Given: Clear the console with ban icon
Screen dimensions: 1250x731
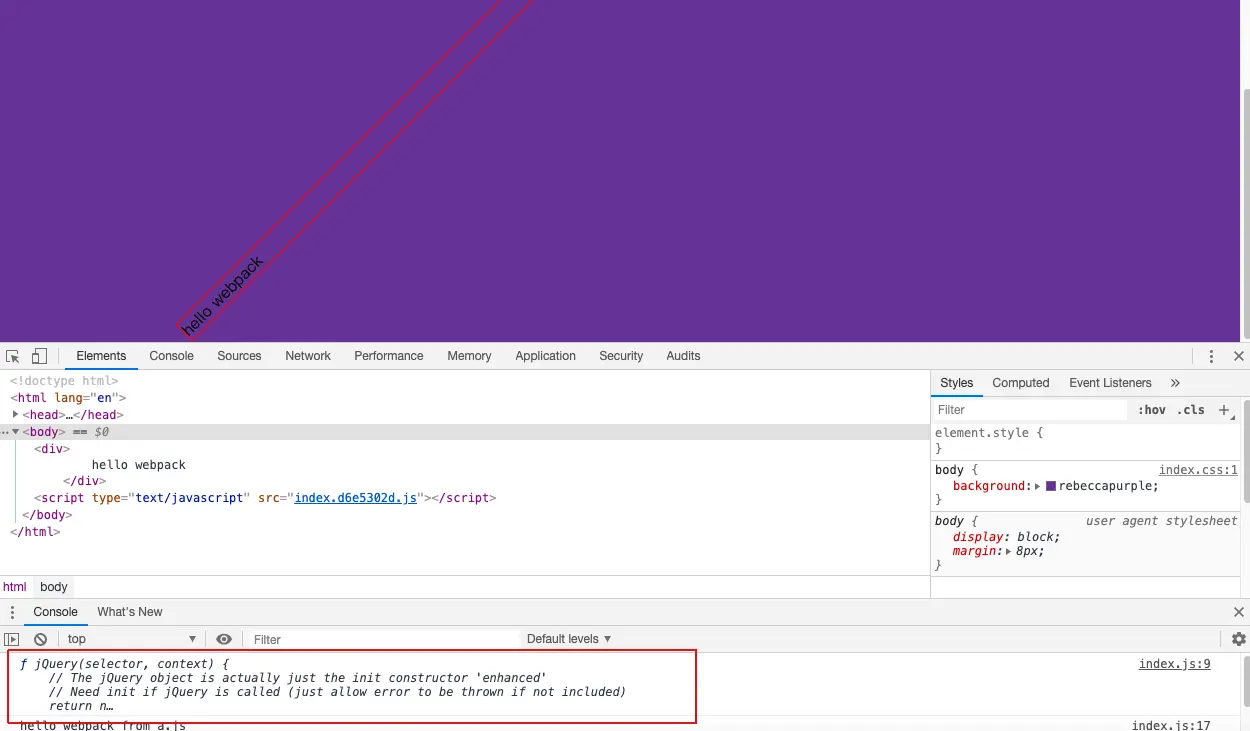Looking at the screenshot, I should coord(40,639).
